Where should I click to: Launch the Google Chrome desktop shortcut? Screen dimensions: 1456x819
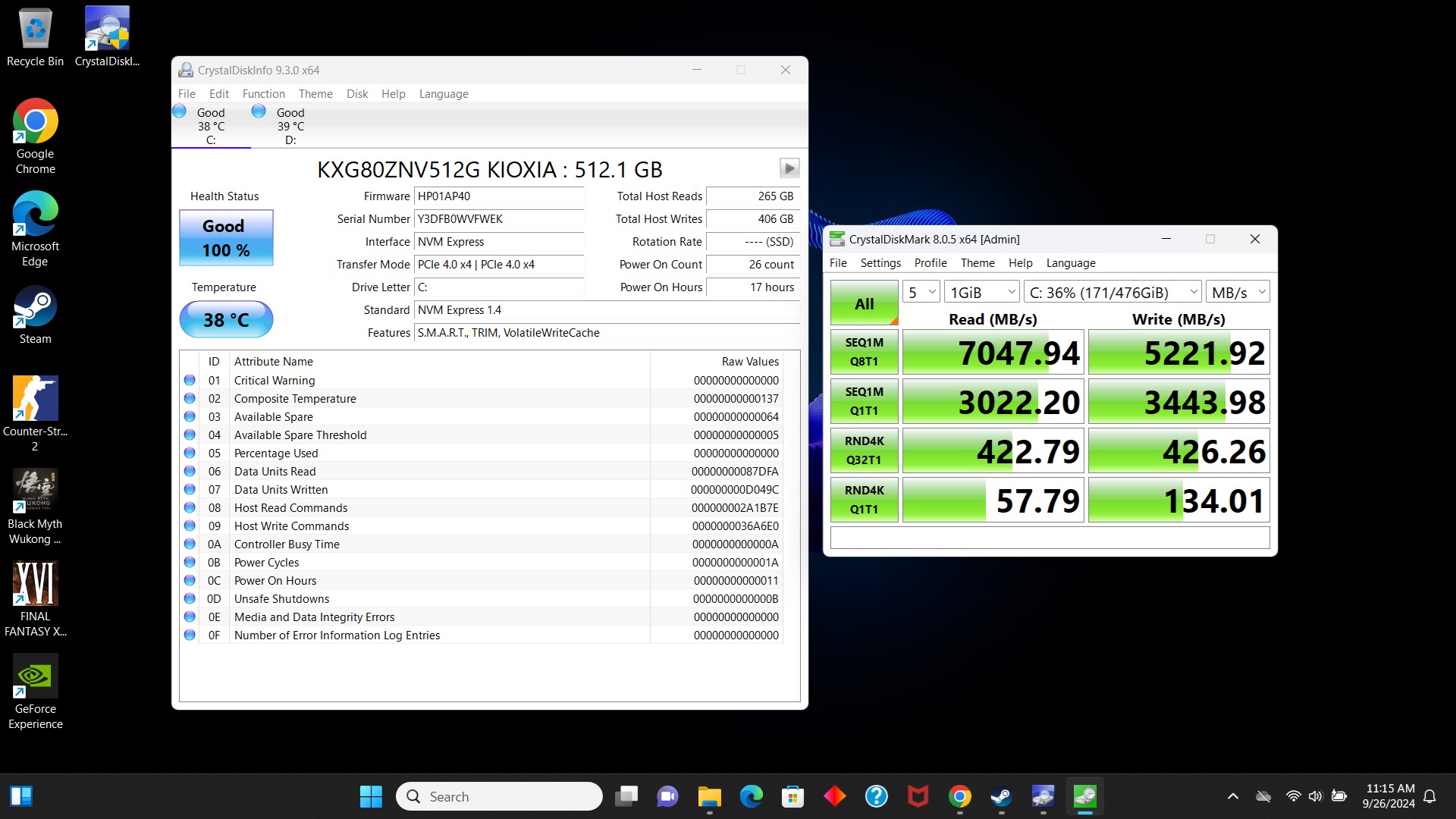tap(35, 136)
